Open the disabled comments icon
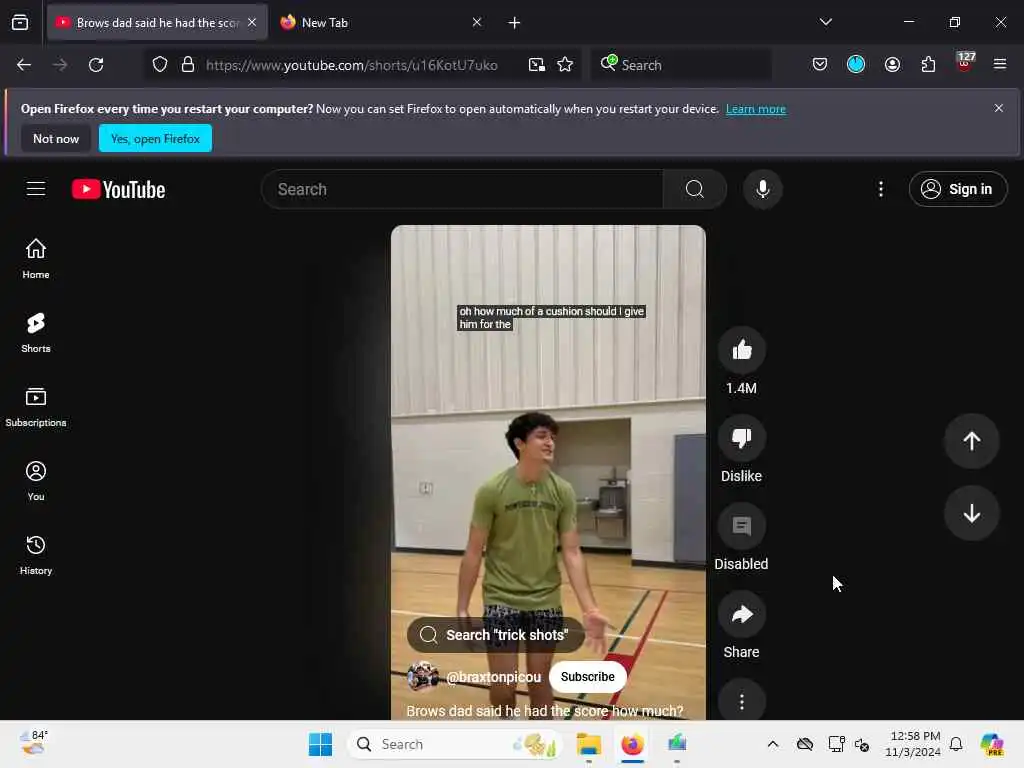This screenshot has height=768, width=1024. [741, 526]
